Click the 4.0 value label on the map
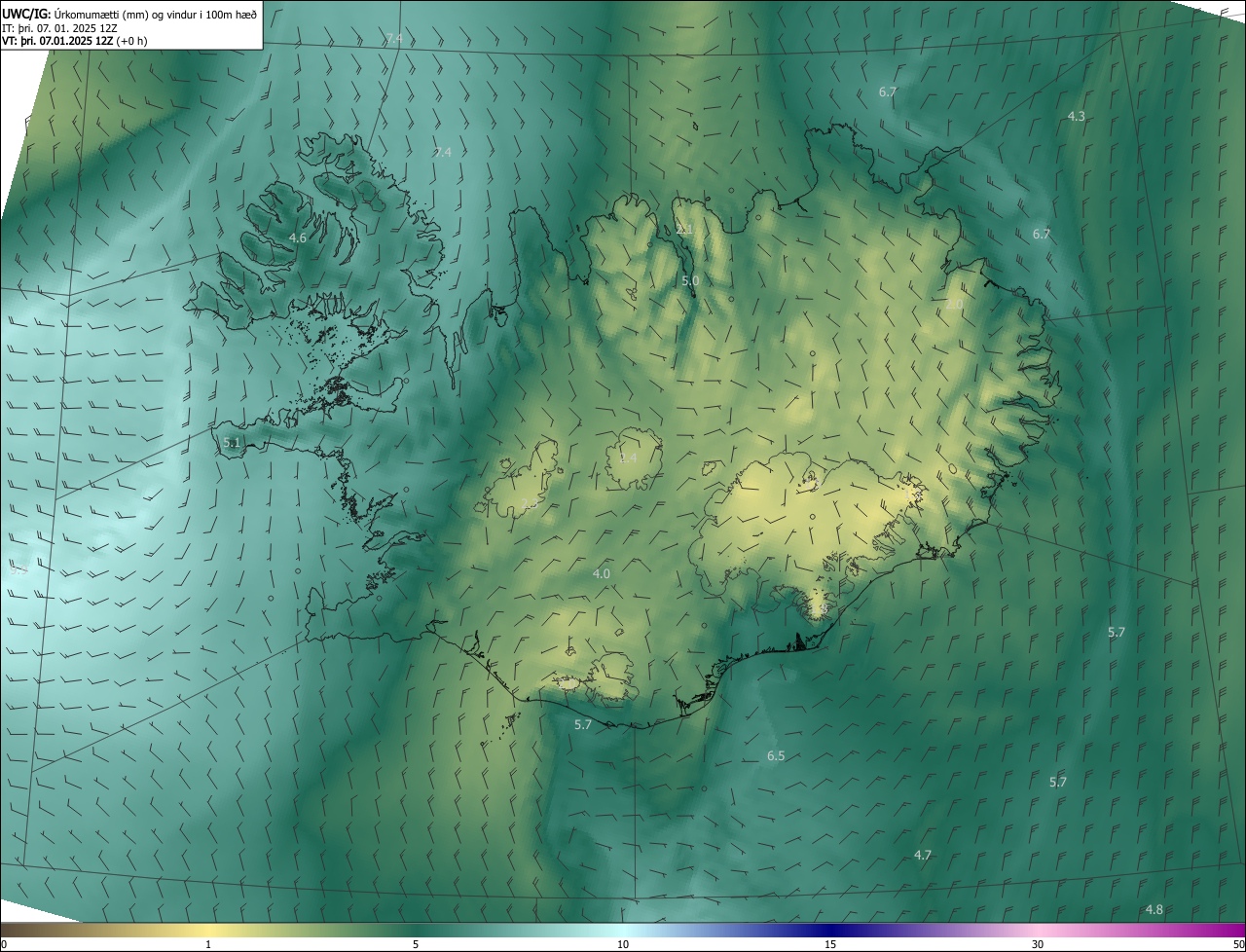 coord(602,573)
